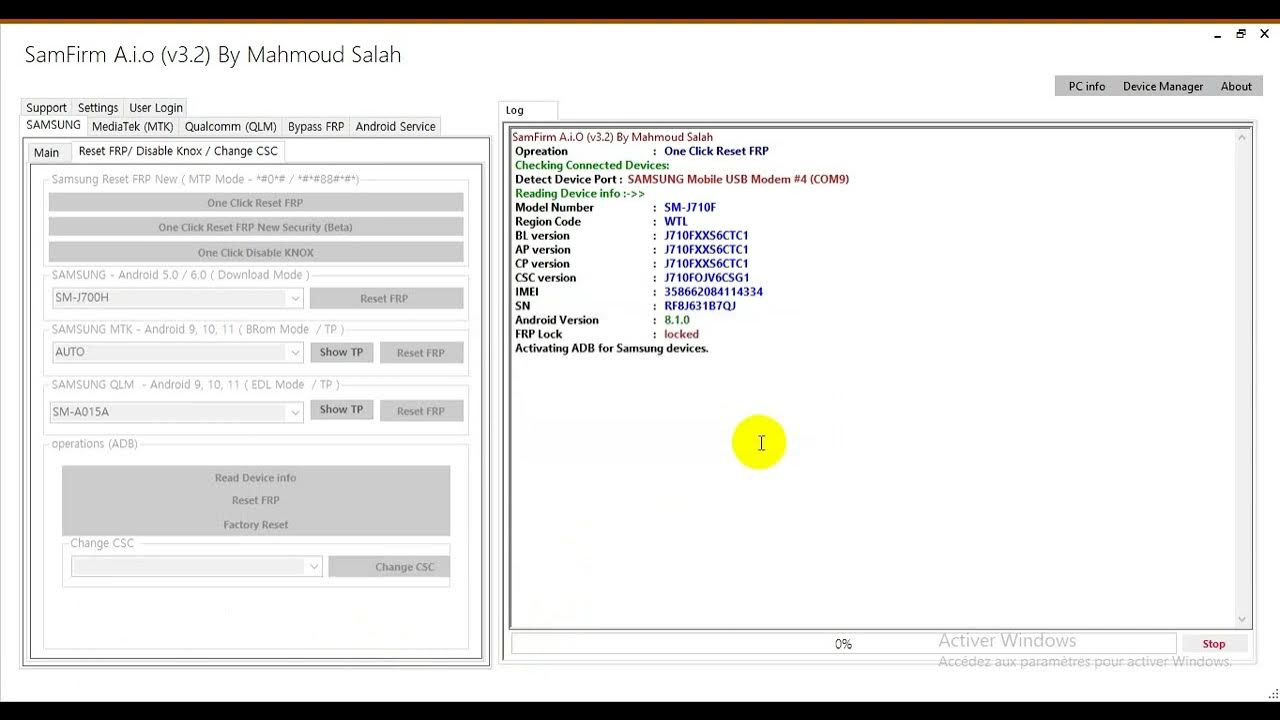Viewport: 1280px width, 720px height.
Task: Click the Change CSC button
Action: tap(389, 567)
